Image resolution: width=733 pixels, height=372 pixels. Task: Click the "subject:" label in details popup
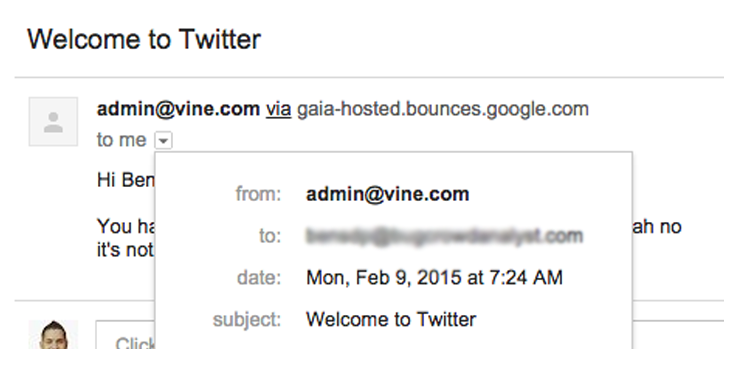click(247, 320)
